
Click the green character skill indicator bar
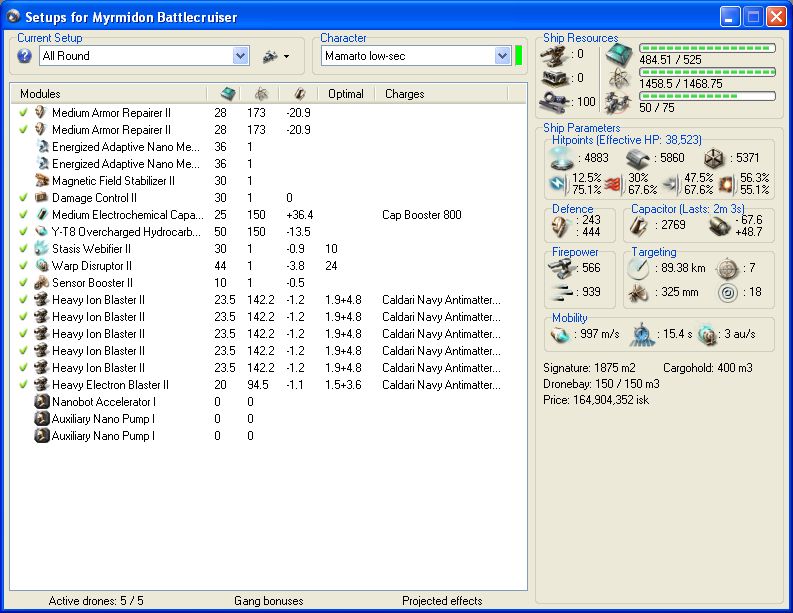[519, 56]
